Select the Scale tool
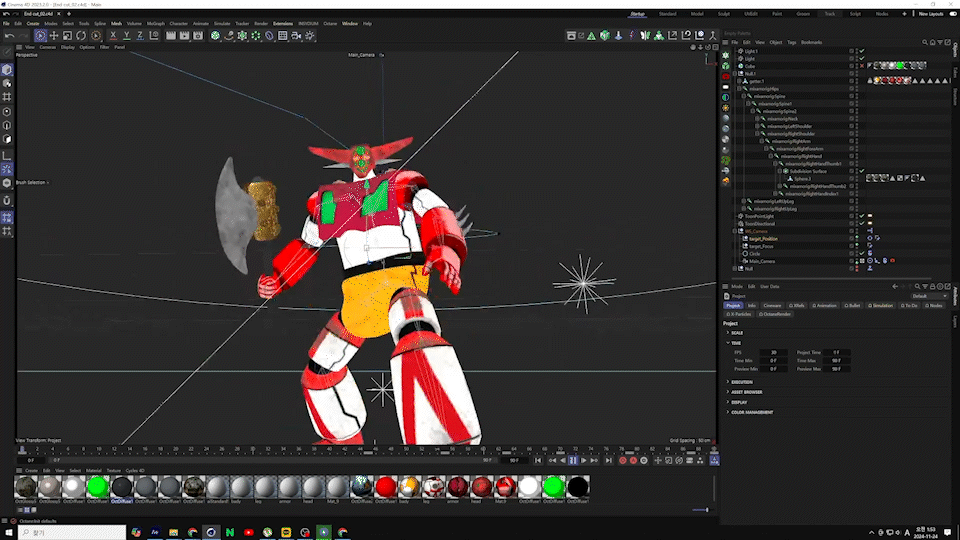The height and width of the screenshot is (540, 960). (67, 36)
